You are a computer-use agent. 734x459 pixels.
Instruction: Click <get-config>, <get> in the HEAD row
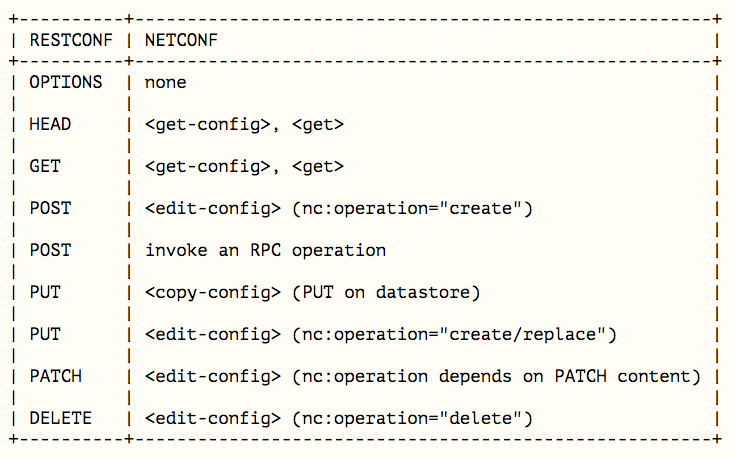tap(244, 125)
